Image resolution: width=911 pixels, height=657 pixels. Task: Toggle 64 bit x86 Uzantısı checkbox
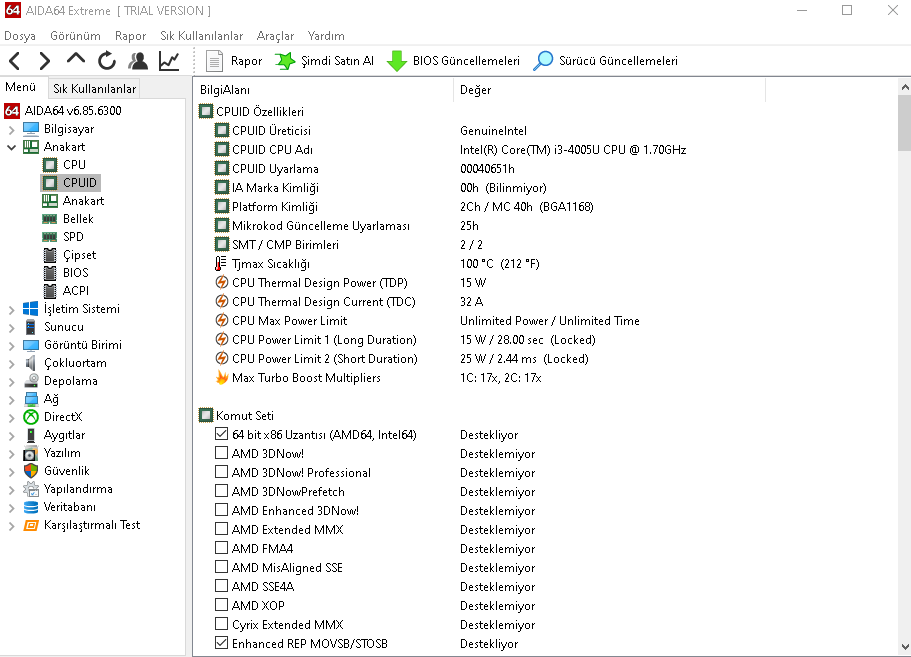coord(221,434)
